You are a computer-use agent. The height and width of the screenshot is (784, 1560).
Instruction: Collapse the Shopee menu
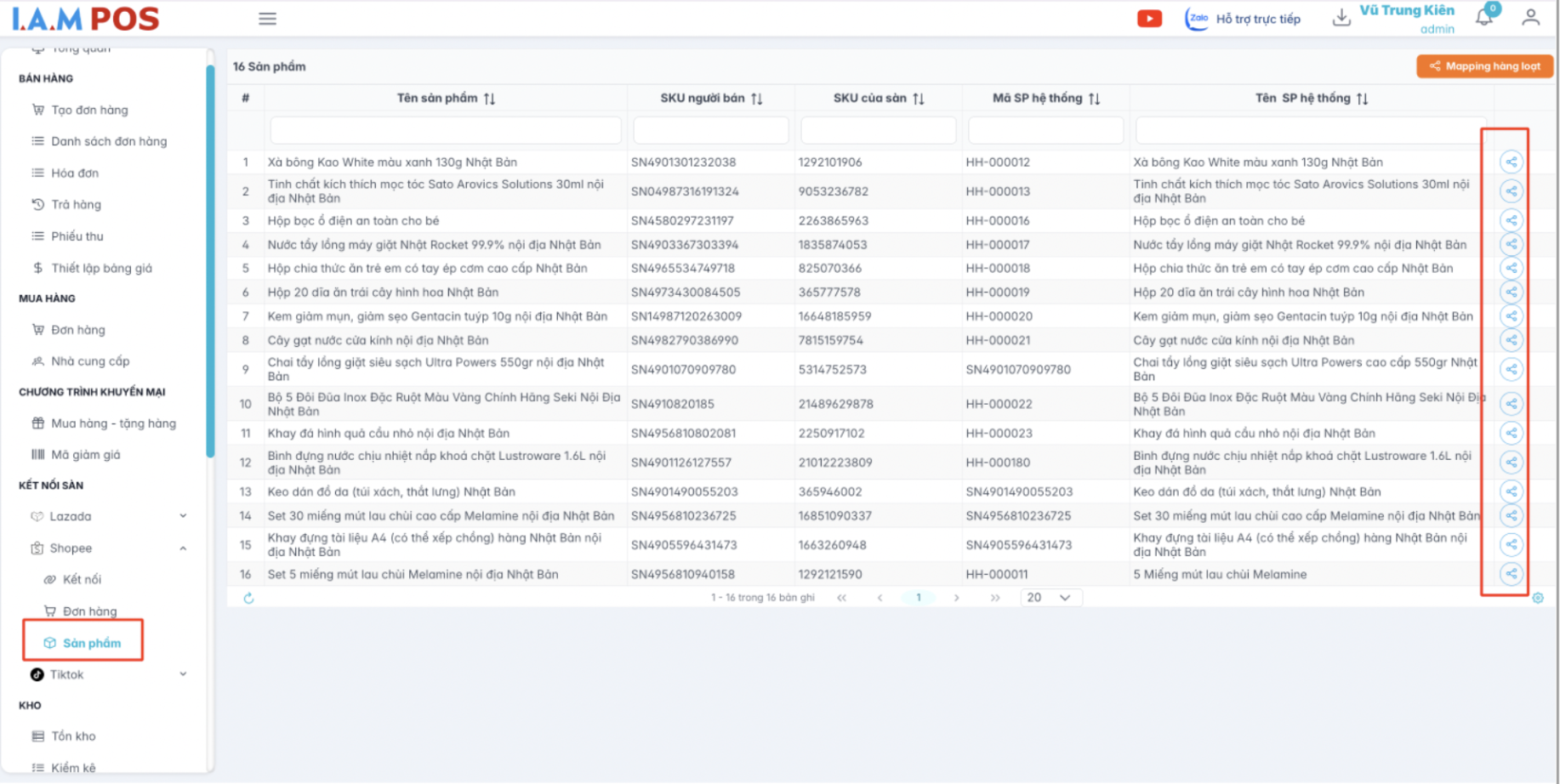182,548
